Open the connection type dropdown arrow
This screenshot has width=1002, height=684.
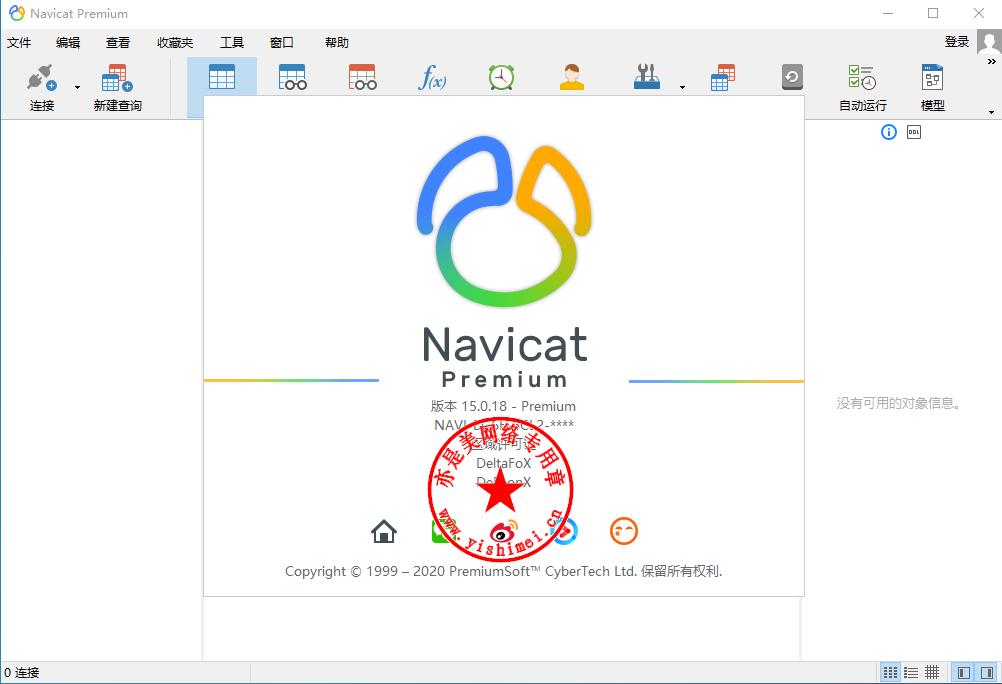tap(77, 88)
